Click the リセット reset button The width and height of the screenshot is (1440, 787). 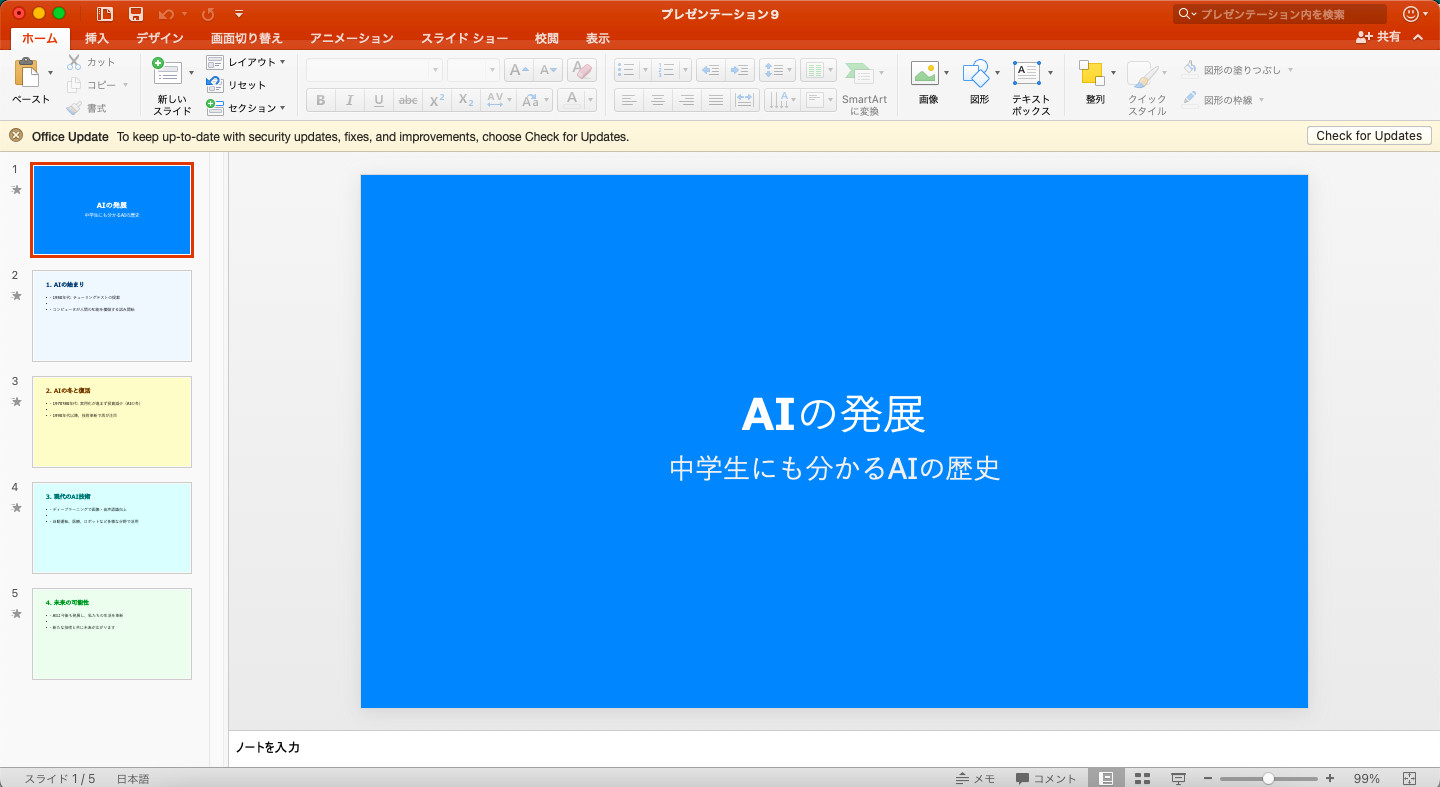tap(237, 85)
